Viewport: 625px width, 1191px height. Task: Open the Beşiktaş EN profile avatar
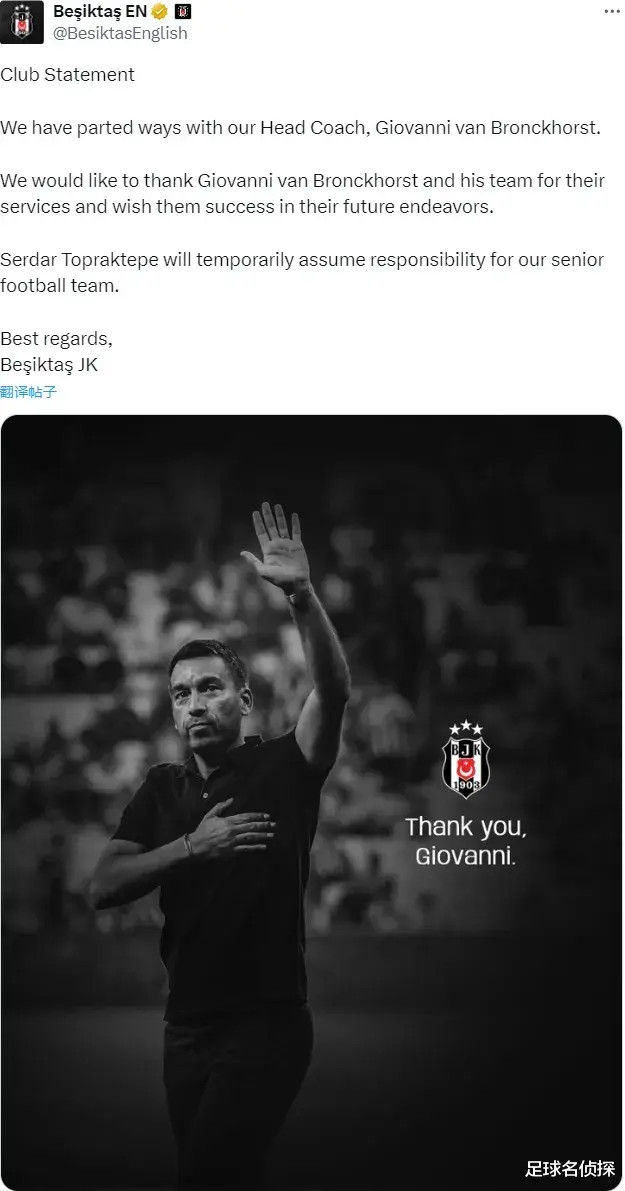point(22,22)
